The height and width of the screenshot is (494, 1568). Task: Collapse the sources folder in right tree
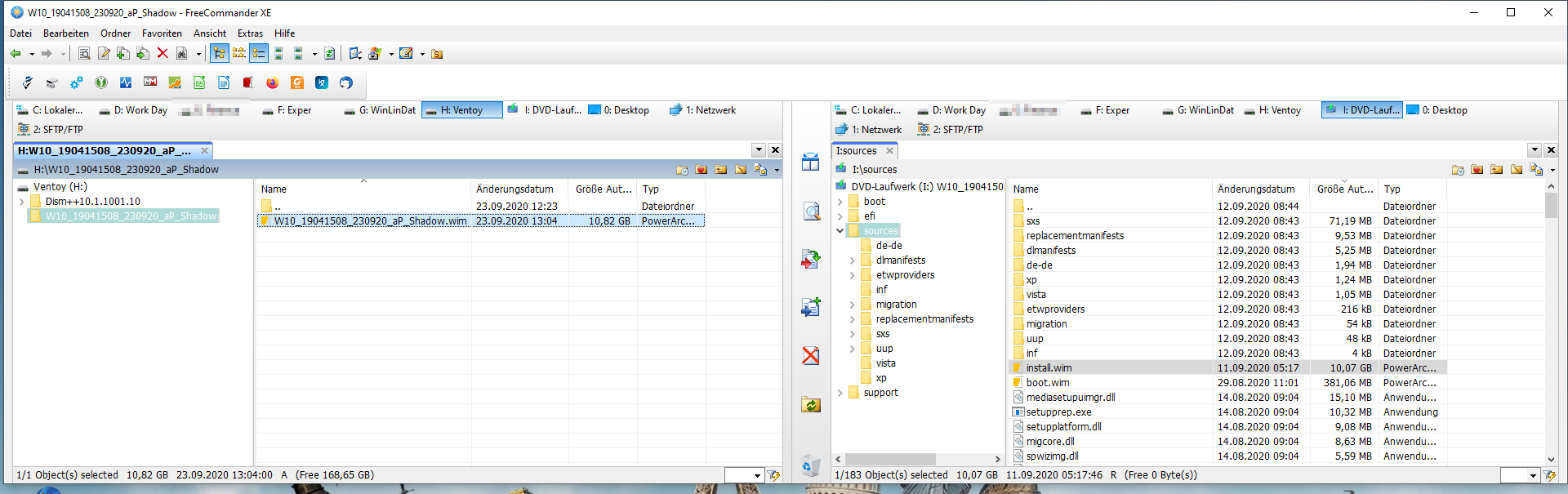point(840,231)
